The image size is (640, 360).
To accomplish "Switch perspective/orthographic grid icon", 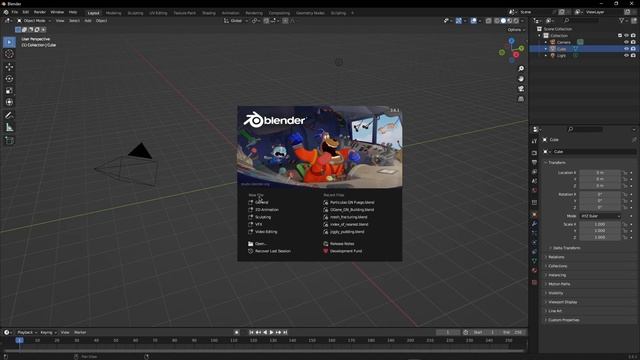I will click(x=521, y=99).
